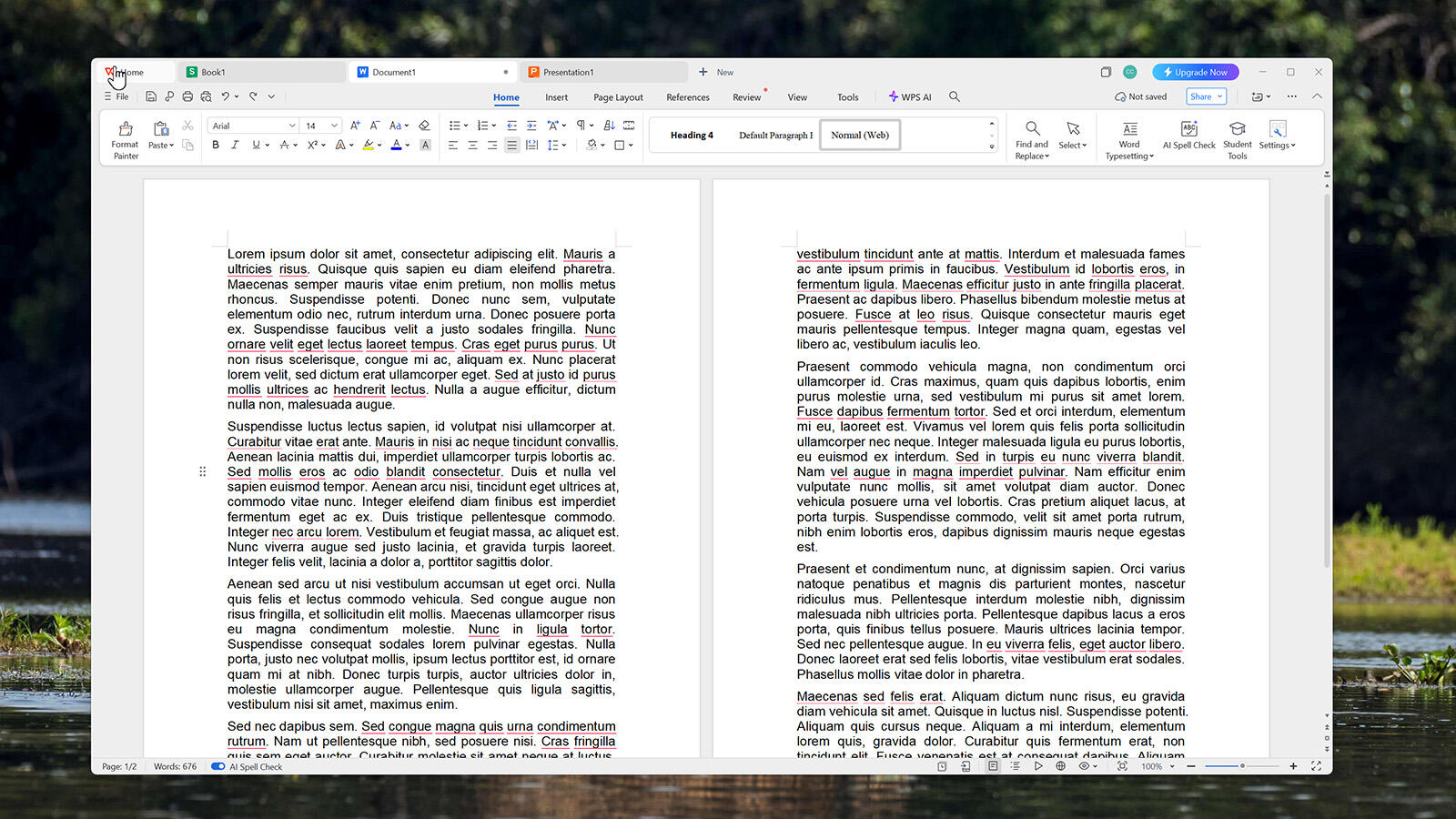Open the Arial font name dropdown

tap(253, 126)
